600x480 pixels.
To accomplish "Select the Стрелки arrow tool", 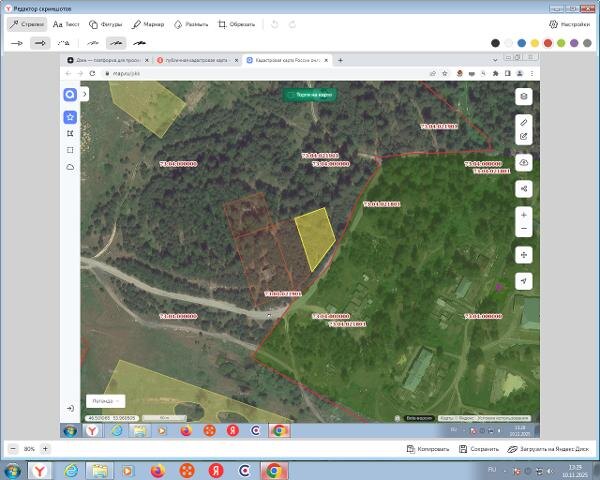I will [27, 24].
